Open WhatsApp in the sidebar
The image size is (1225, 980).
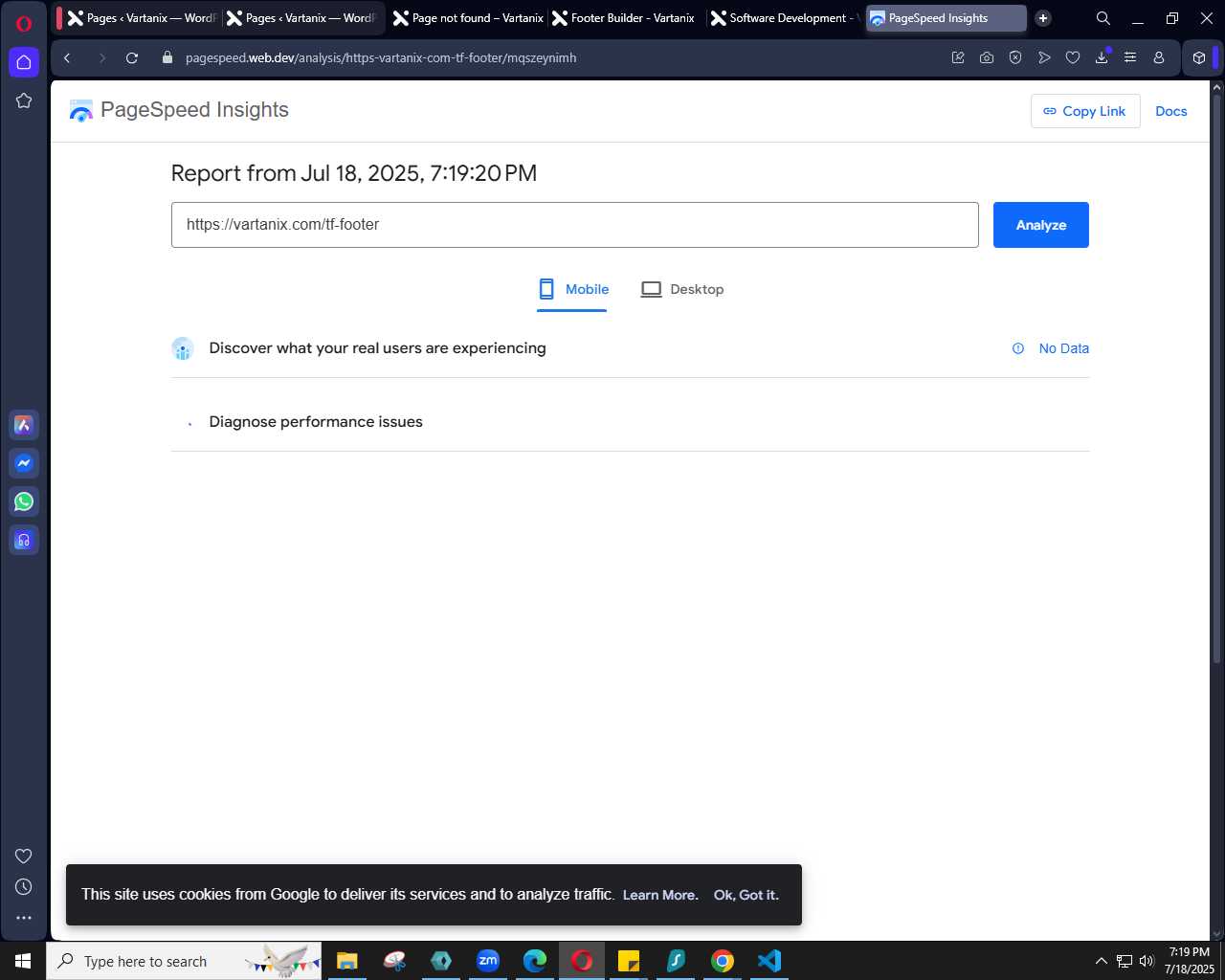tap(24, 501)
